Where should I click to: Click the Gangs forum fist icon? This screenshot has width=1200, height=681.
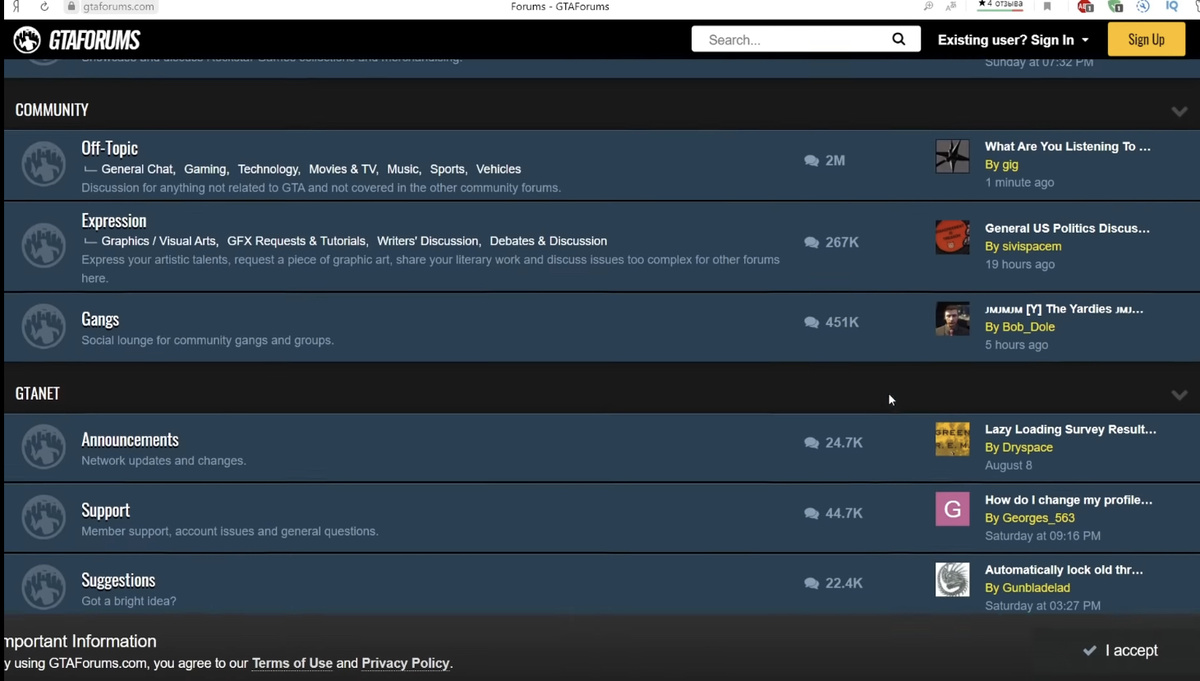pyautogui.click(x=43, y=326)
